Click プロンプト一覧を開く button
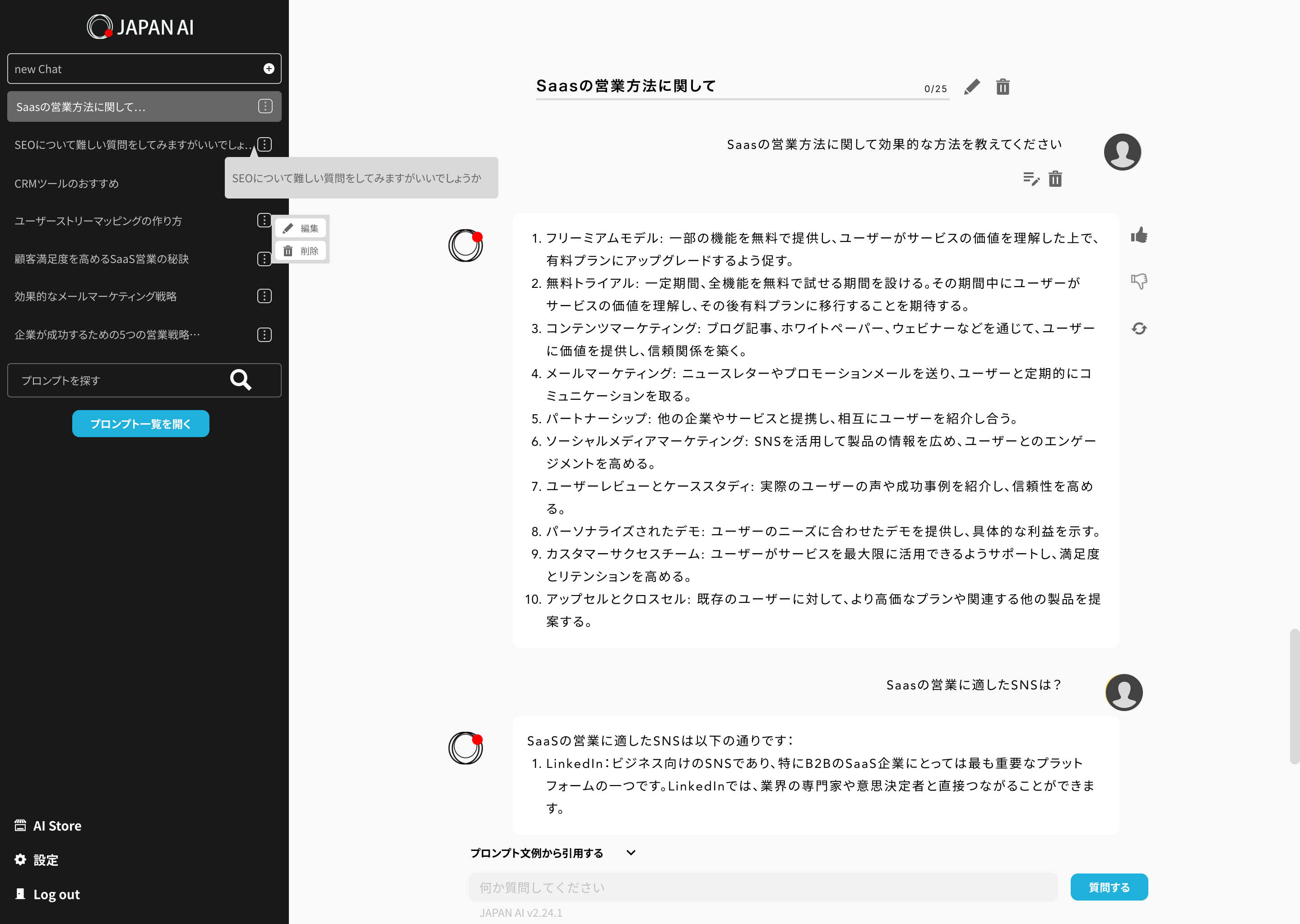This screenshot has width=1300, height=924. click(x=140, y=424)
